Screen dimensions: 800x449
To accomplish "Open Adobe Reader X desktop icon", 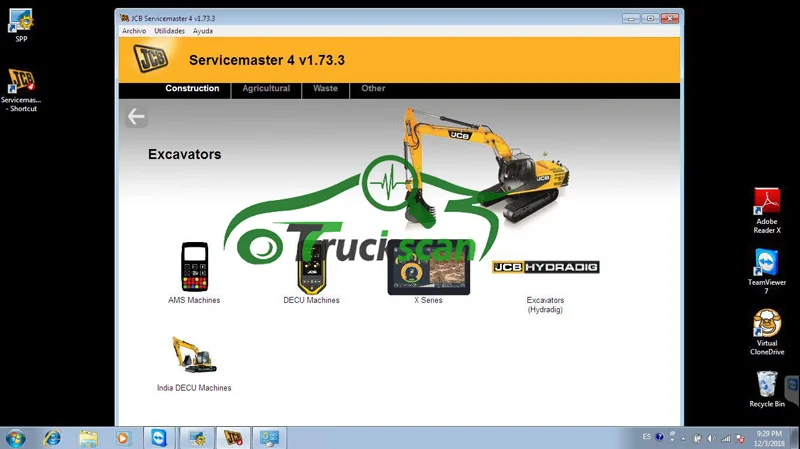I will (x=767, y=211).
